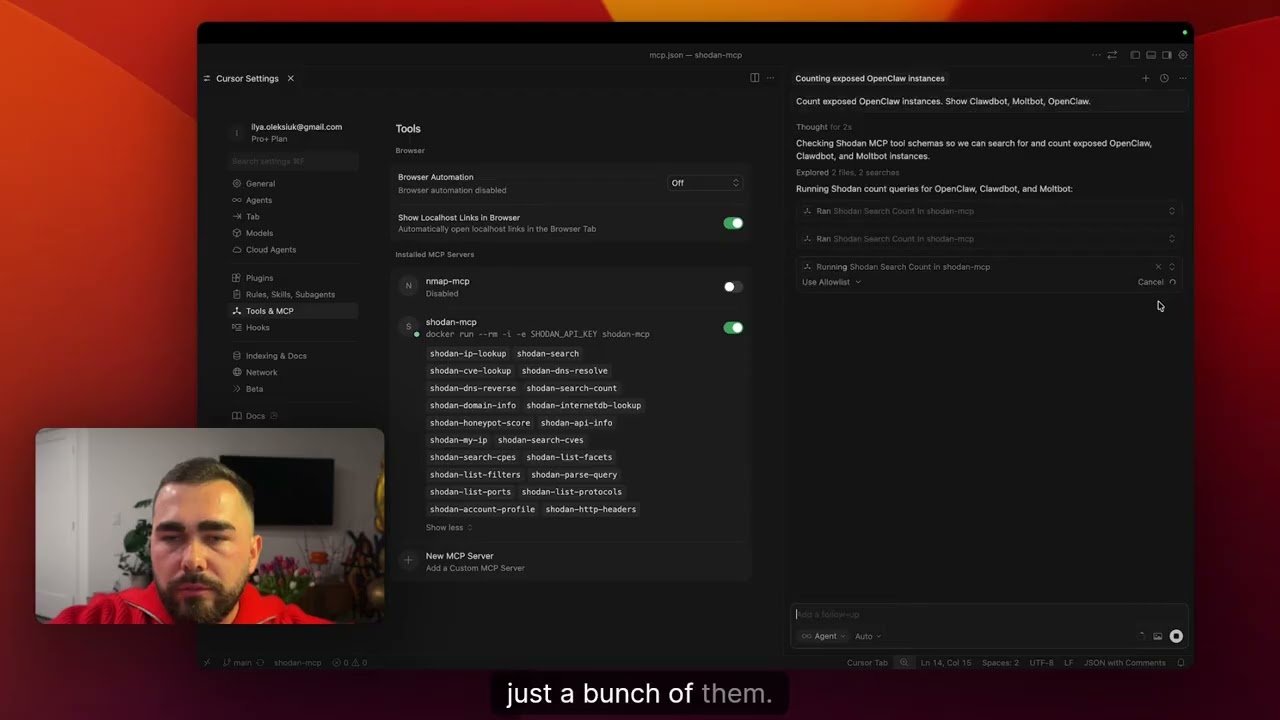Toggle Show Localhost Links in Browser
Screen dimensions: 1280x720
(x=733, y=223)
